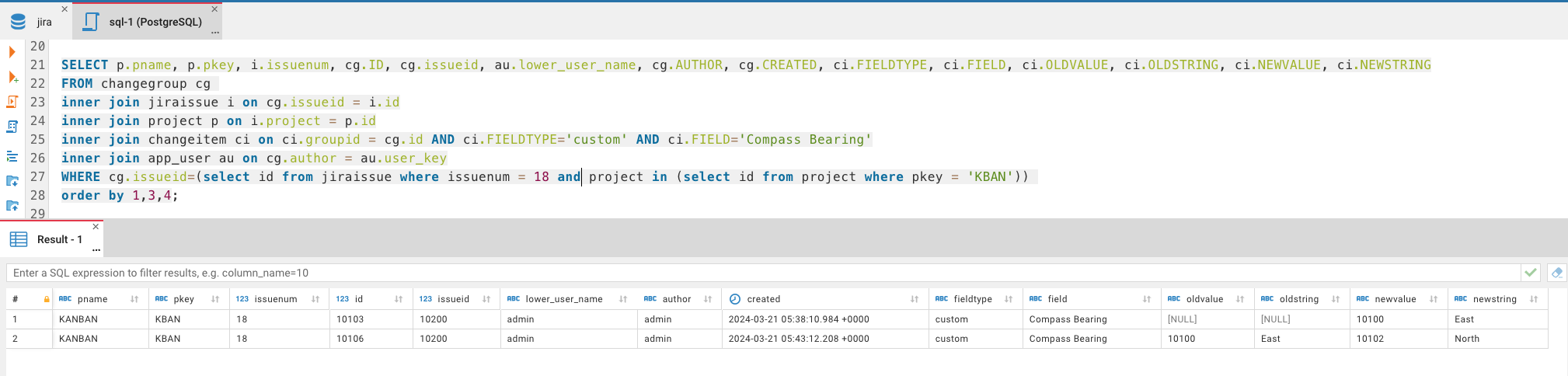Sort results by the issueid column arrows

(486, 299)
